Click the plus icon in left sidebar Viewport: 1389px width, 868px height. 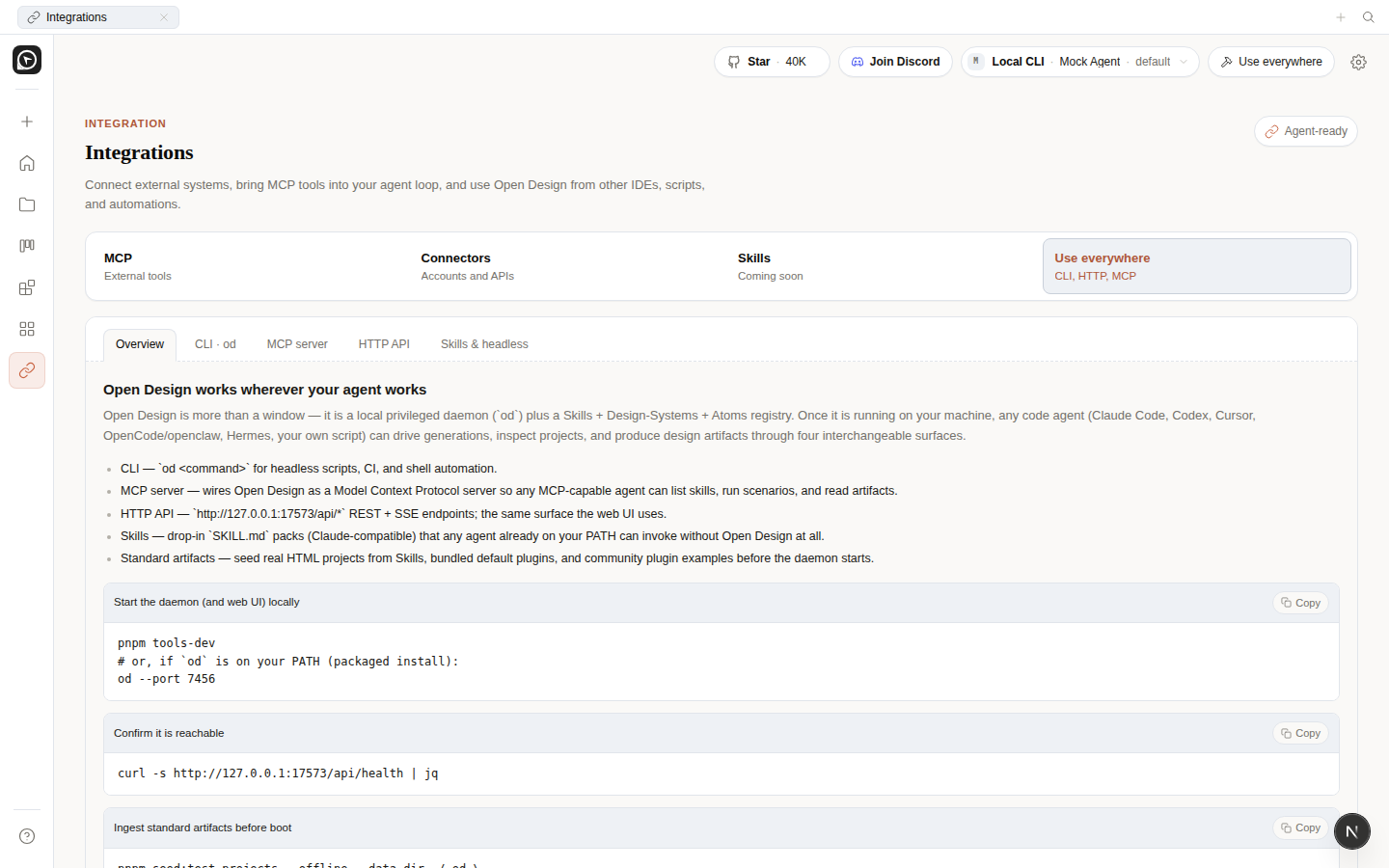click(x=27, y=122)
